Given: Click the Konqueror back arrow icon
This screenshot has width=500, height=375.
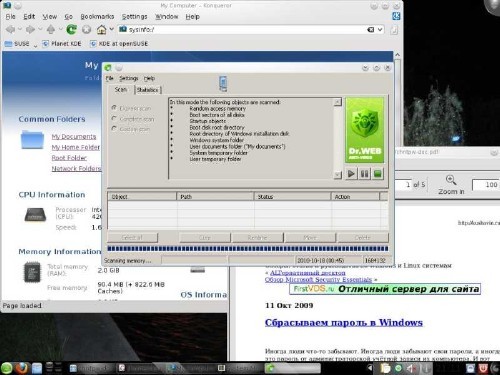Looking at the screenshot, I should click(10, 30).
